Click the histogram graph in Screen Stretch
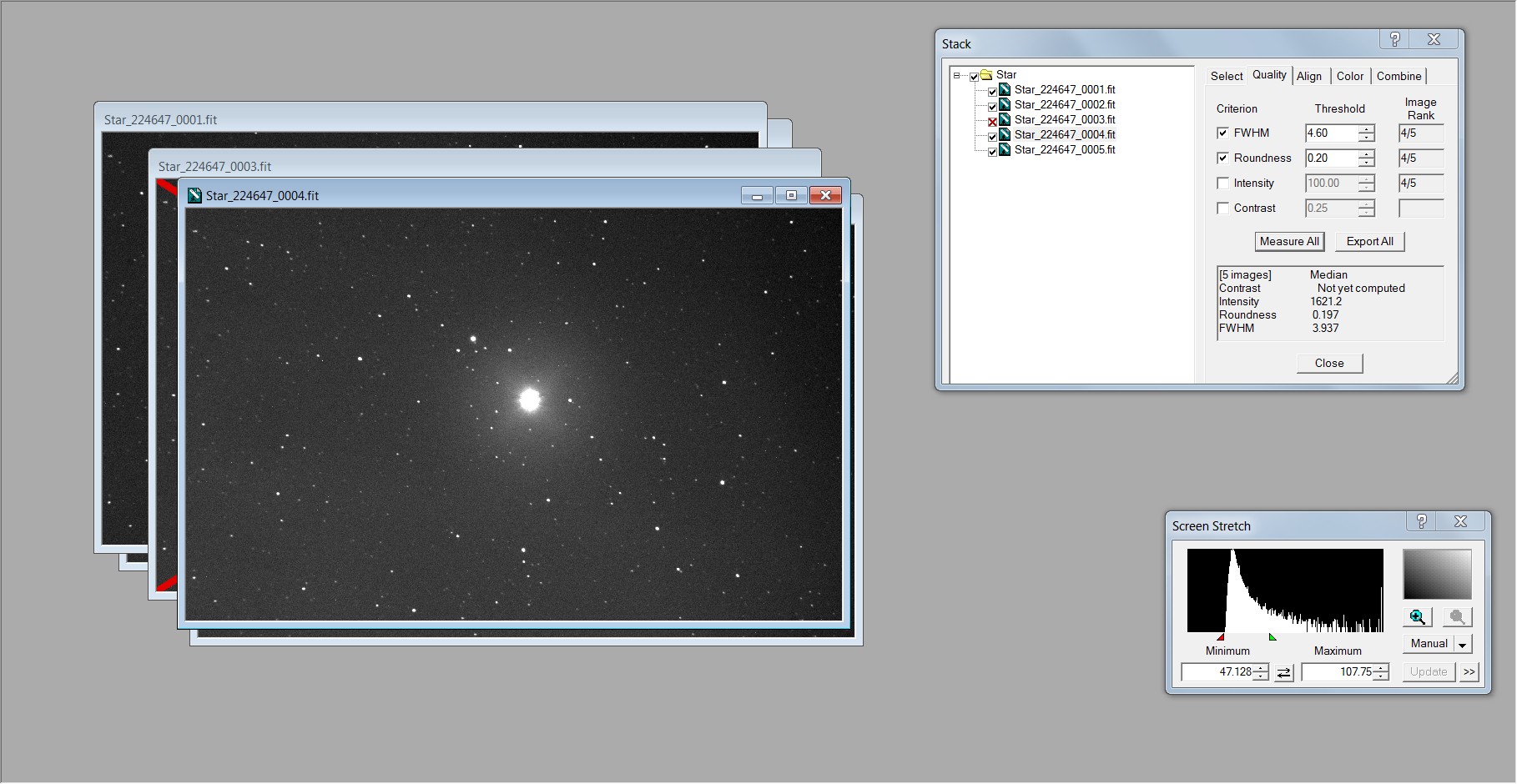This screenshot has width=1517, height=784. [1285, 591]
